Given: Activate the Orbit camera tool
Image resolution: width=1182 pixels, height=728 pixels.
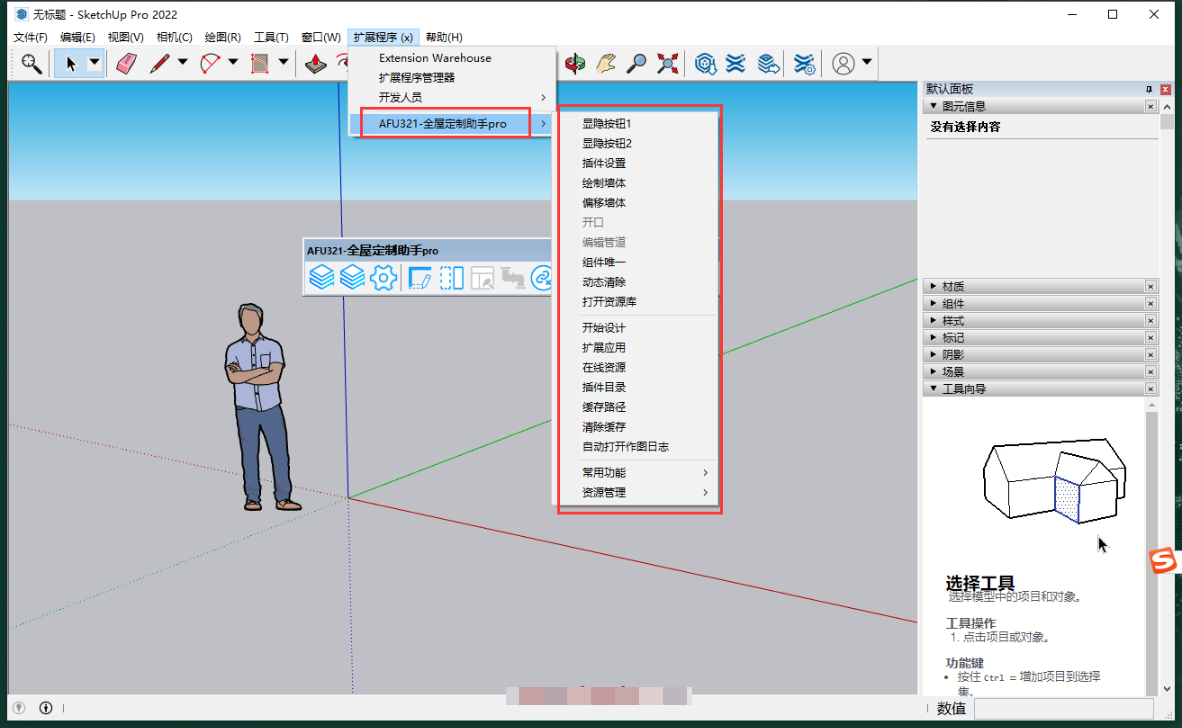Looking at the screenshot, I should pos(575,64).
